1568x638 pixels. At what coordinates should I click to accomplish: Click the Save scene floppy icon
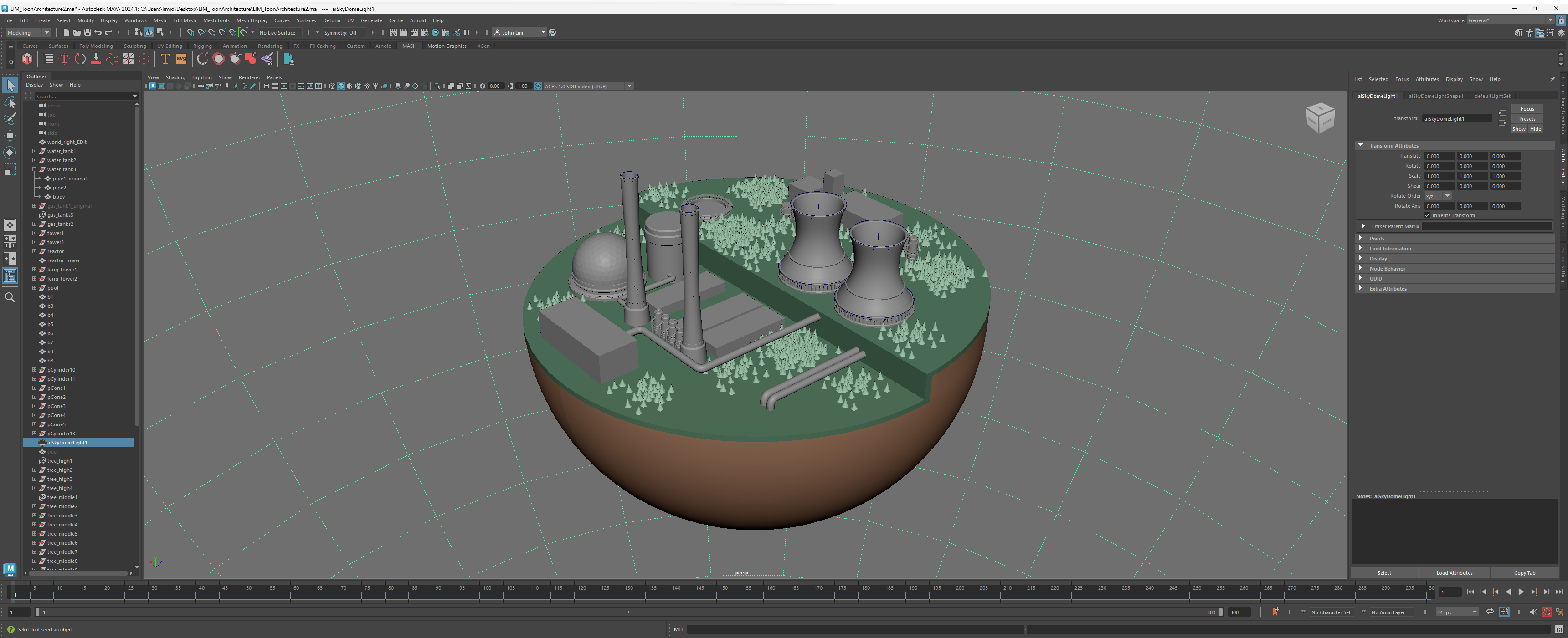click(x=87, y=33)
